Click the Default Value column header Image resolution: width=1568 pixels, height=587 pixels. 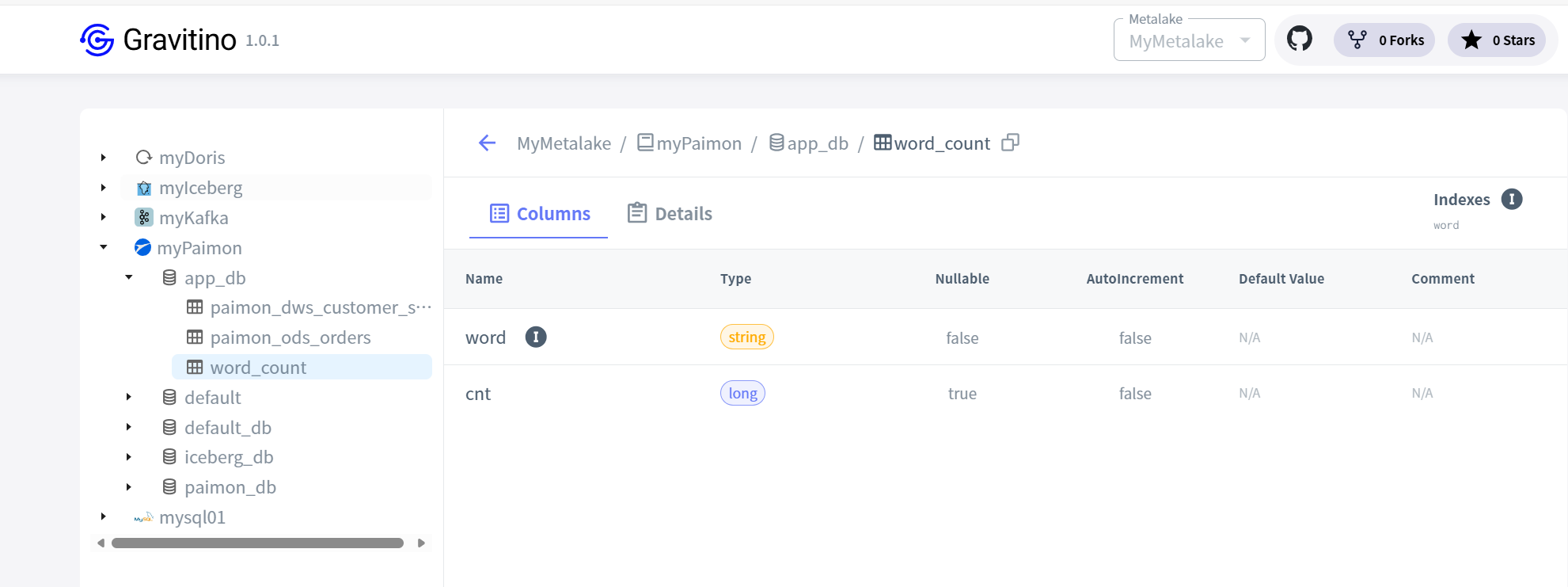1281,279
